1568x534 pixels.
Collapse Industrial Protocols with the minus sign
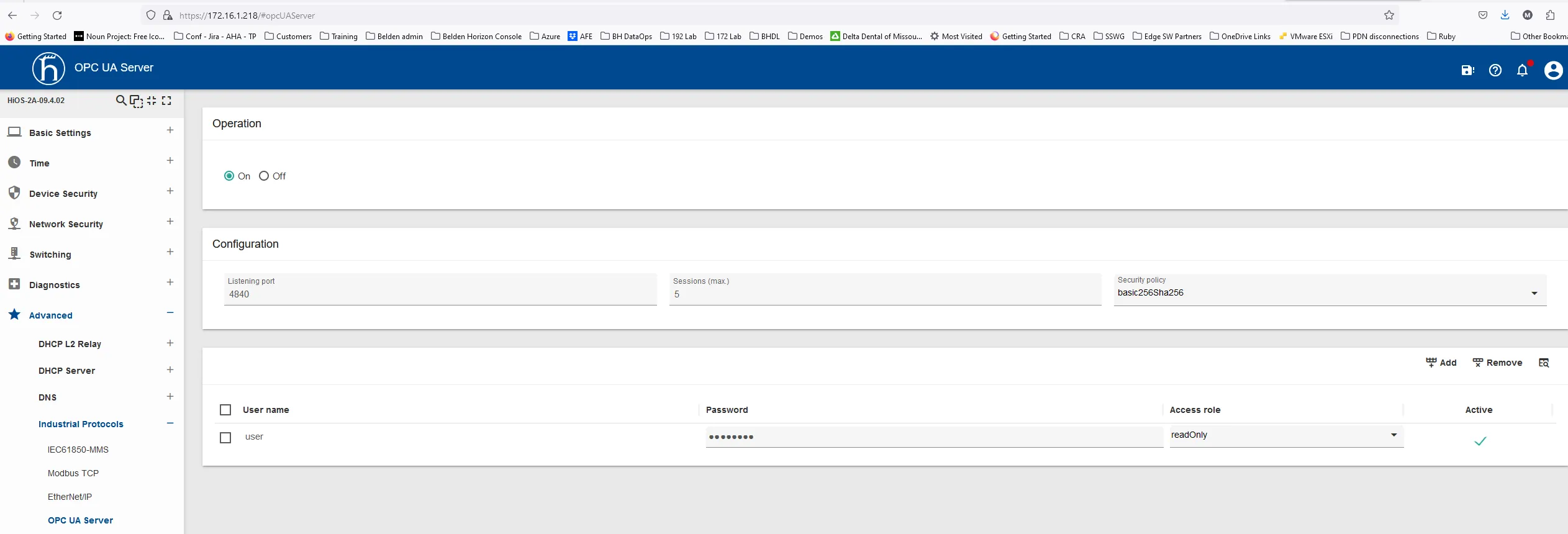tap(170, 423)
